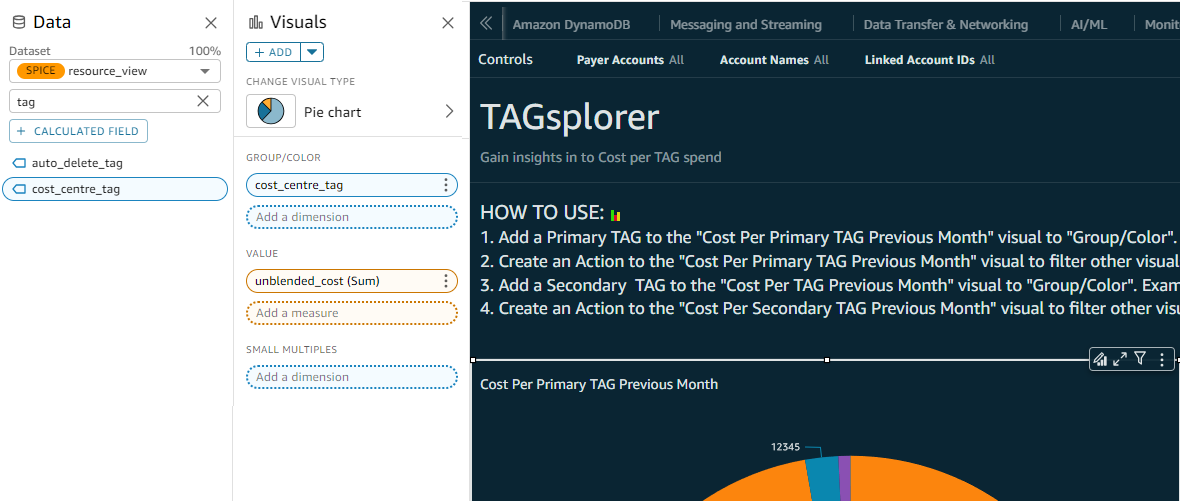
Task: Open the Payer Accounts control
Action: click(630, 59)
